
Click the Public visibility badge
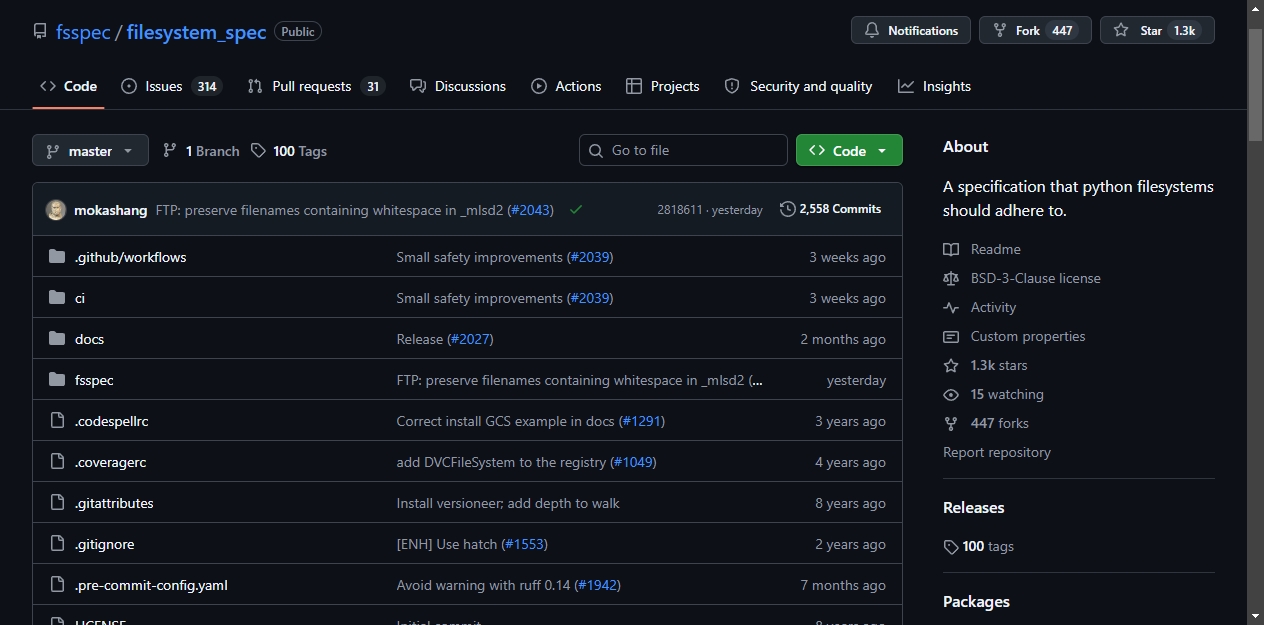point(298,32)
